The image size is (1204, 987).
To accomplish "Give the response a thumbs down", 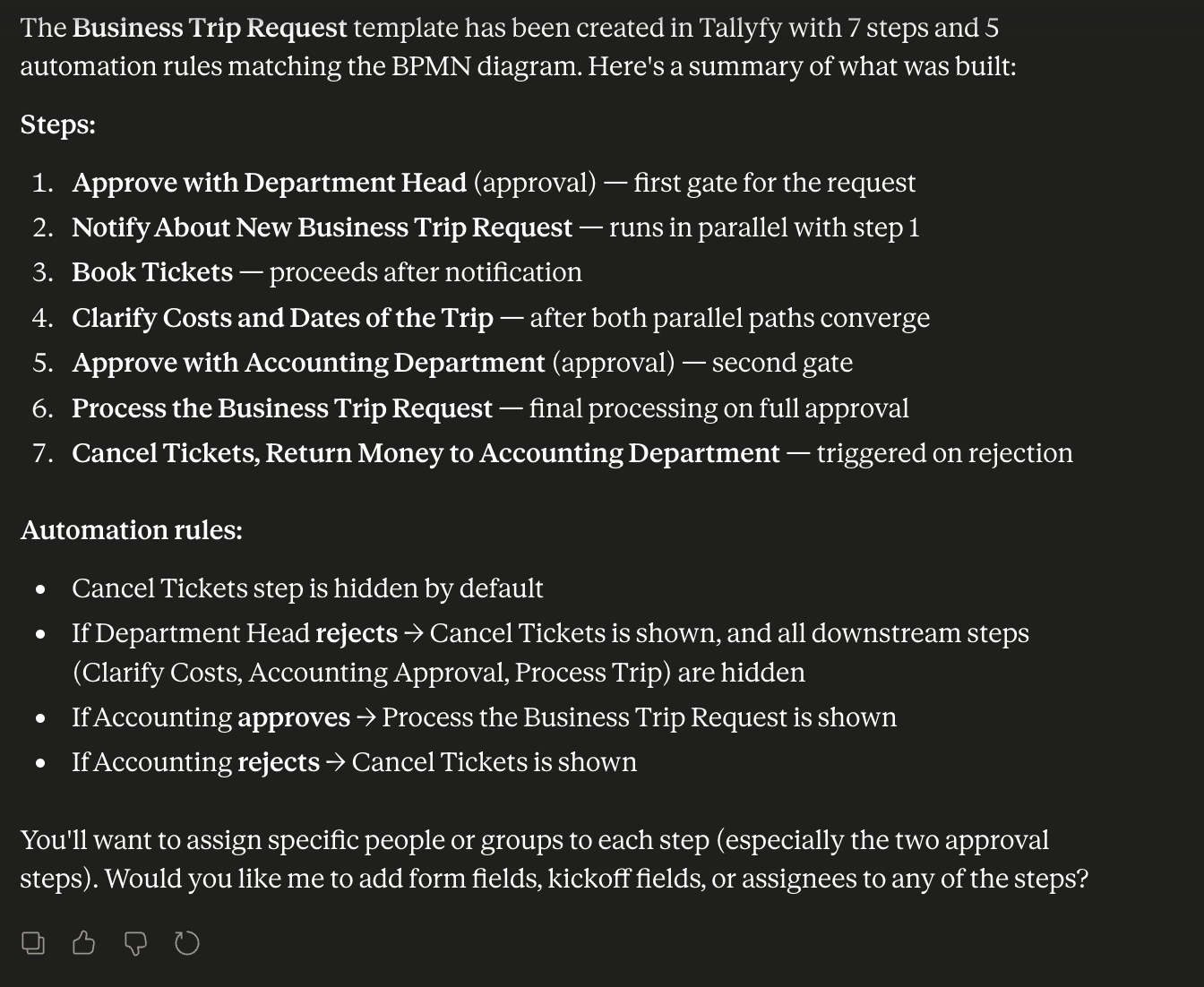I will point(135,943).
